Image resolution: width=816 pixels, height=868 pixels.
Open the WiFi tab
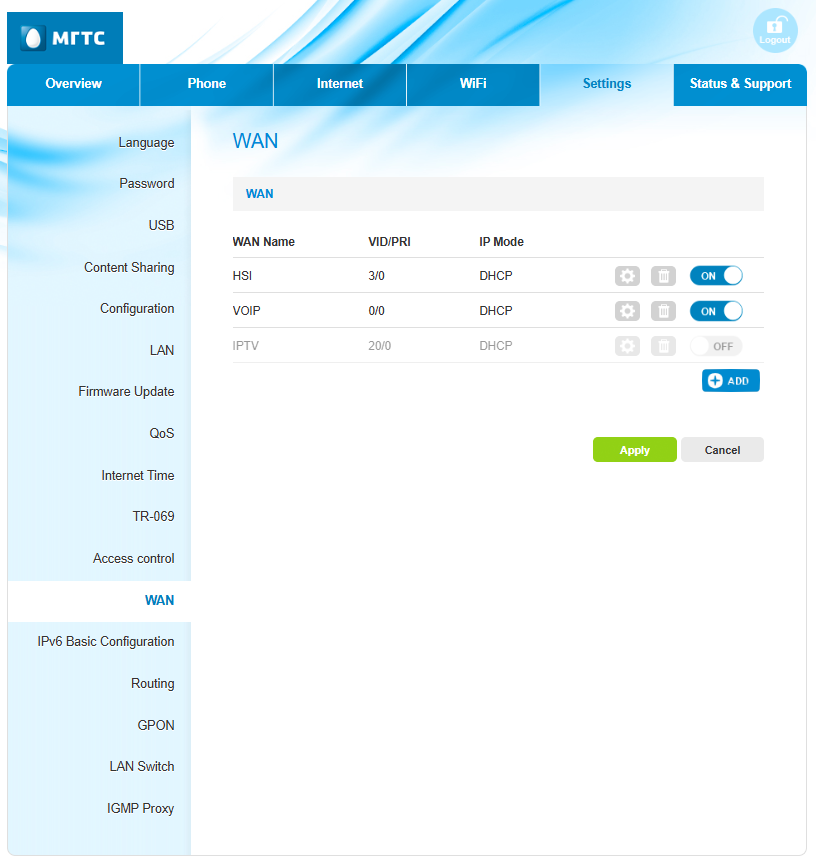tap(473, 84)
